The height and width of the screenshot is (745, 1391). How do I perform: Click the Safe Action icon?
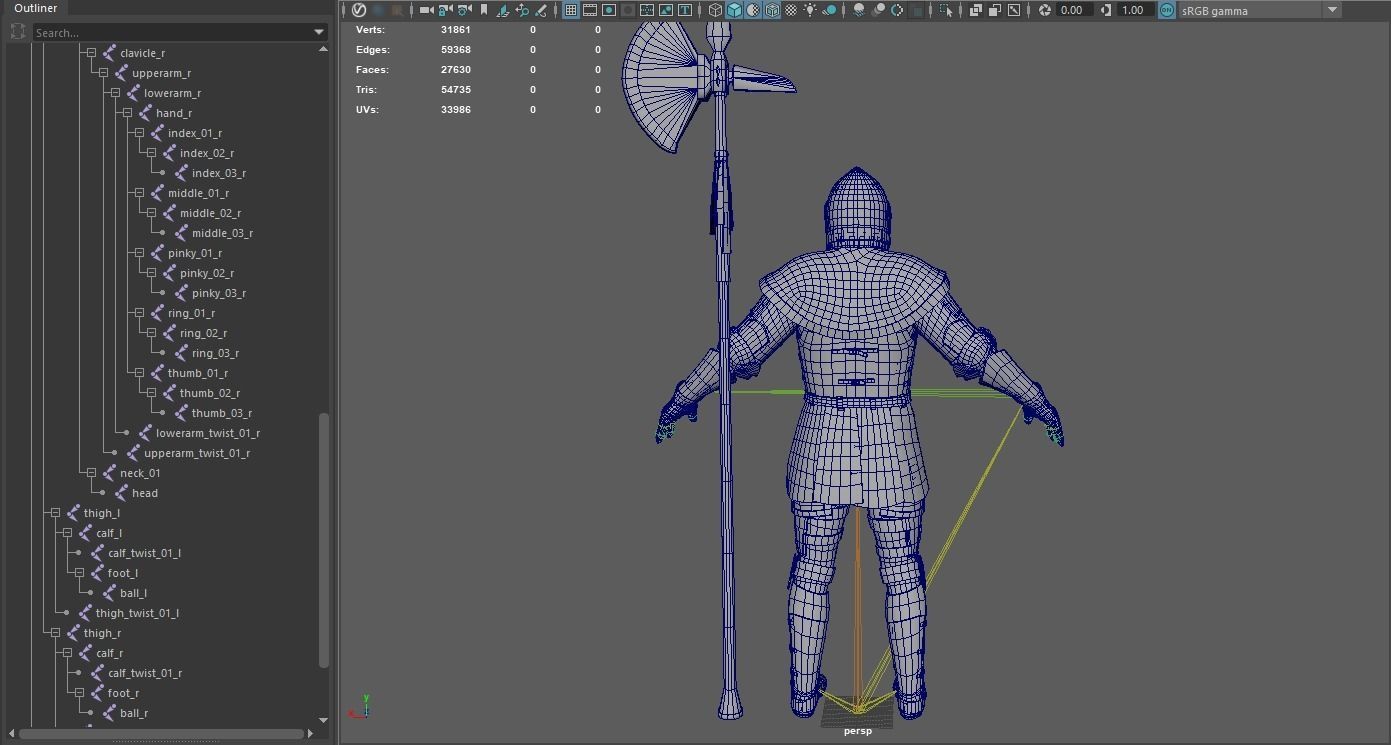pyautogui.click(x=666, y=10)
